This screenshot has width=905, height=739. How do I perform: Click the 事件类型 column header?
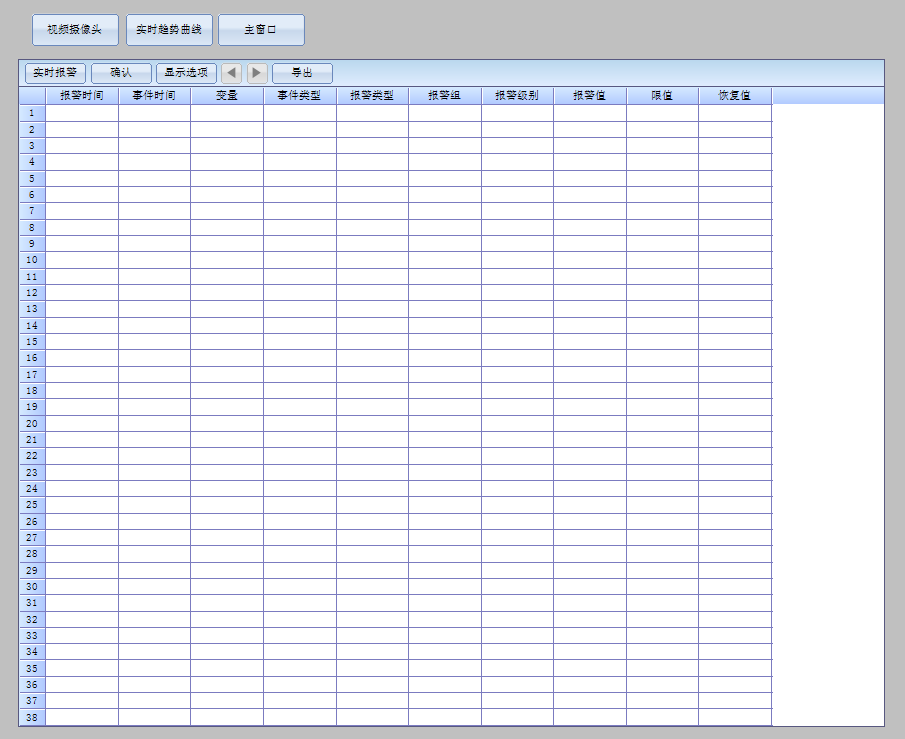tap(299, 96)
